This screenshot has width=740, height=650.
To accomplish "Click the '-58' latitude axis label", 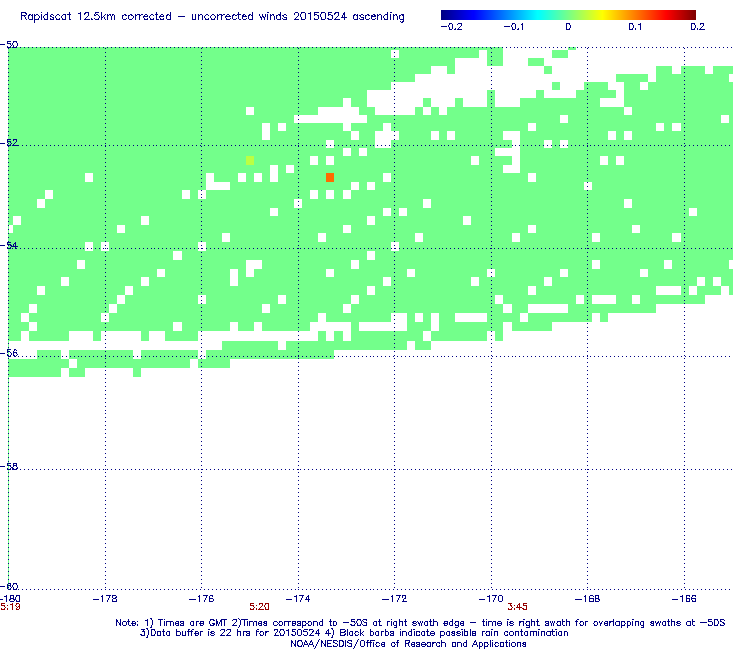I will click(x=9, y=466).
